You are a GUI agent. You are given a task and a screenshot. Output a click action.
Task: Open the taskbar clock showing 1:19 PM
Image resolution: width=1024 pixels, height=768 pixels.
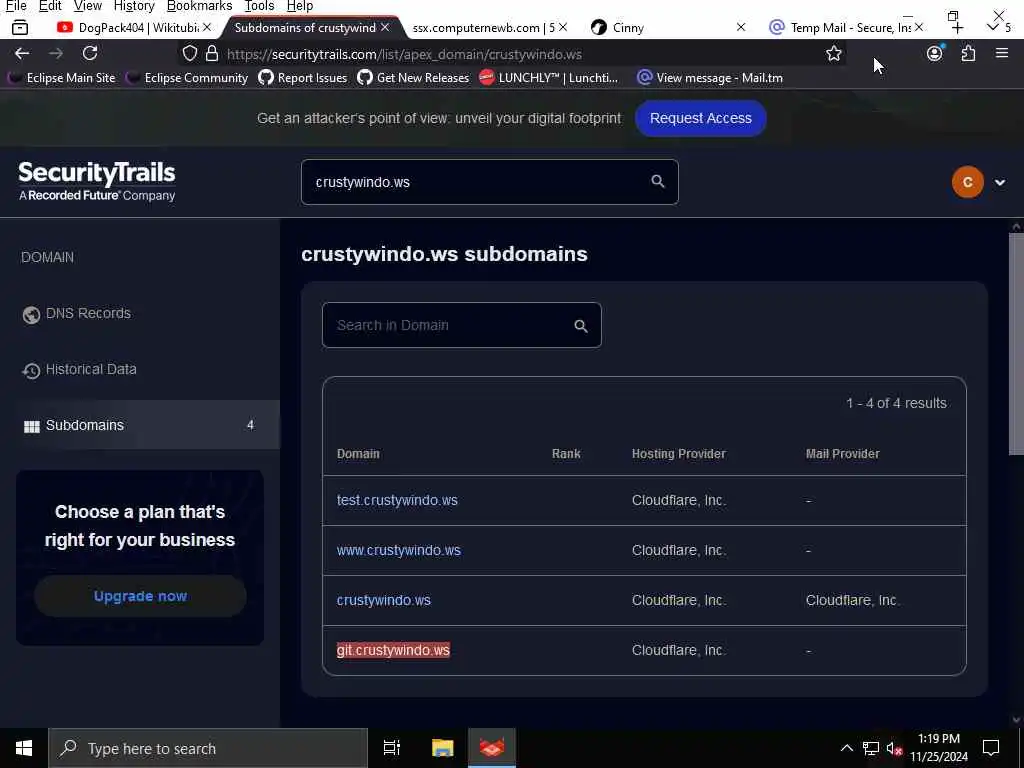[938, 748]
